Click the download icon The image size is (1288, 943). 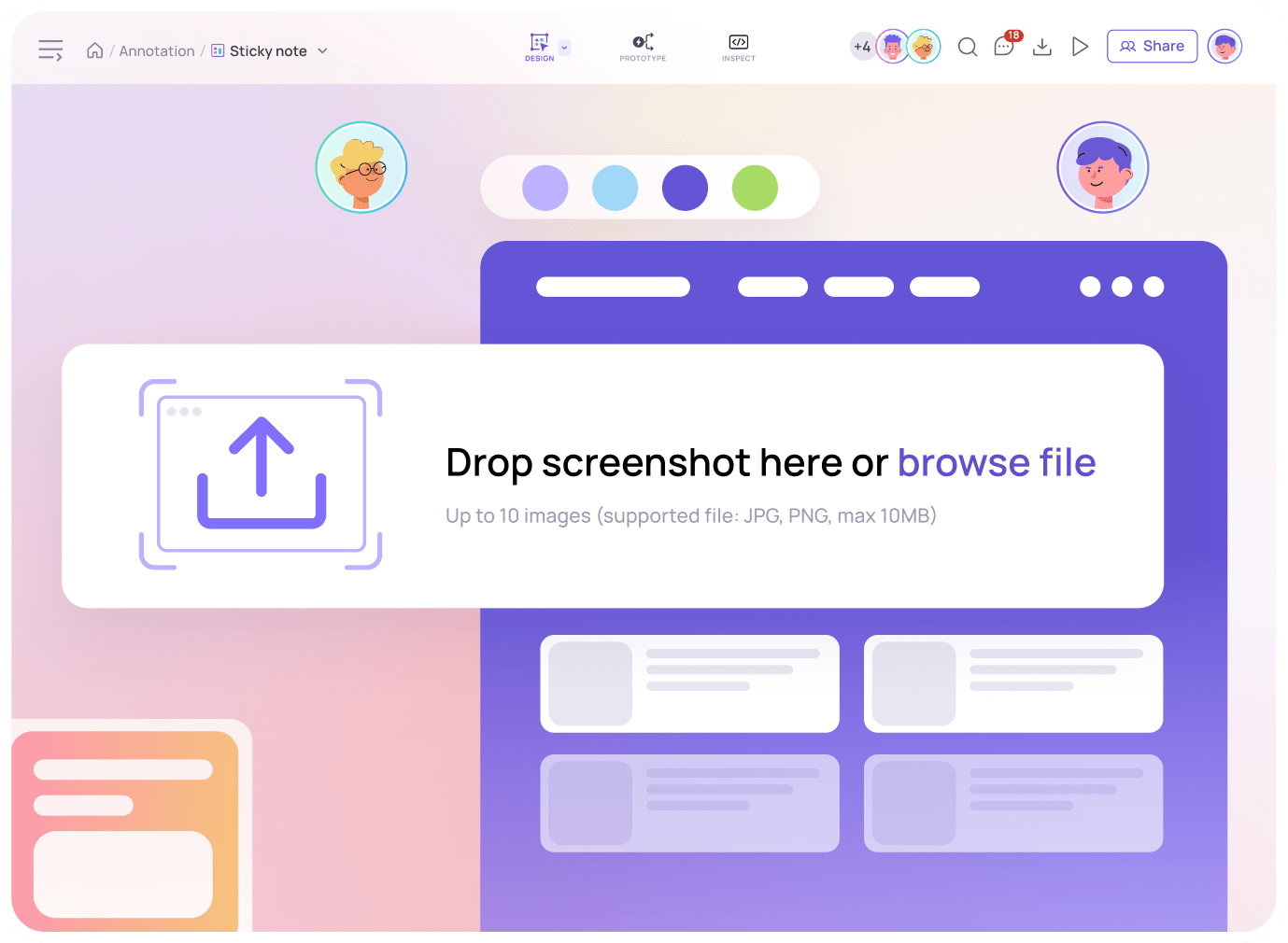1042,47
